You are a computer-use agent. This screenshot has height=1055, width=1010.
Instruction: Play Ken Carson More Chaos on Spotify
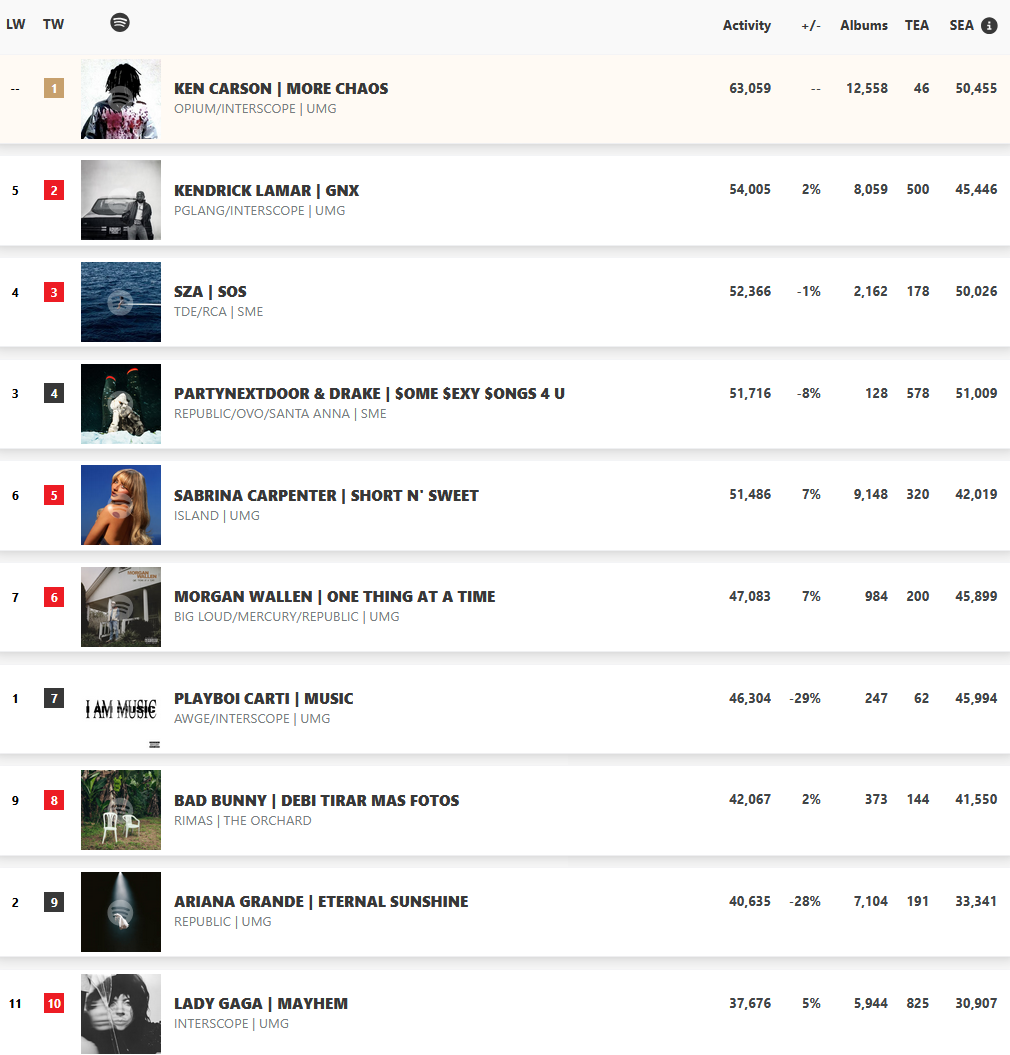(x=120, y=99)
